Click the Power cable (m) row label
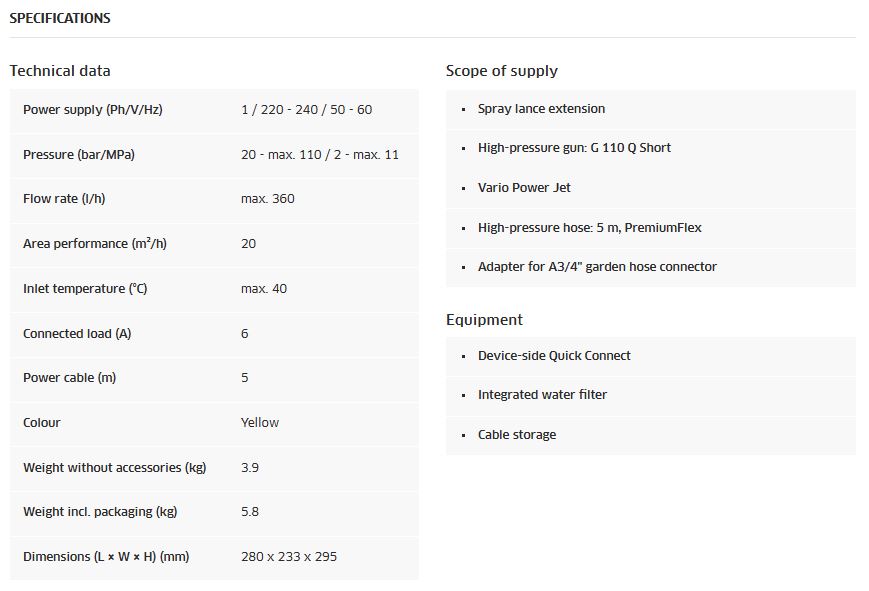869x591 pixels. (70, 378)
